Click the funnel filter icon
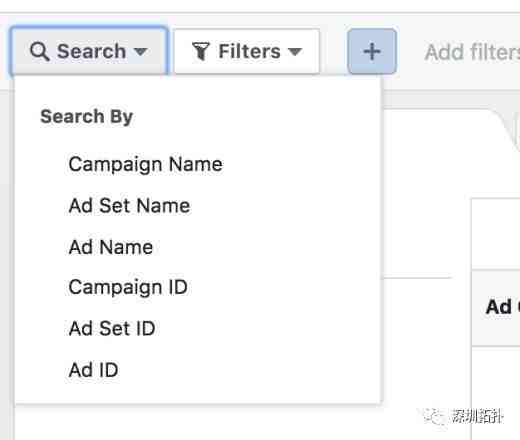 [x=200, y=51]
